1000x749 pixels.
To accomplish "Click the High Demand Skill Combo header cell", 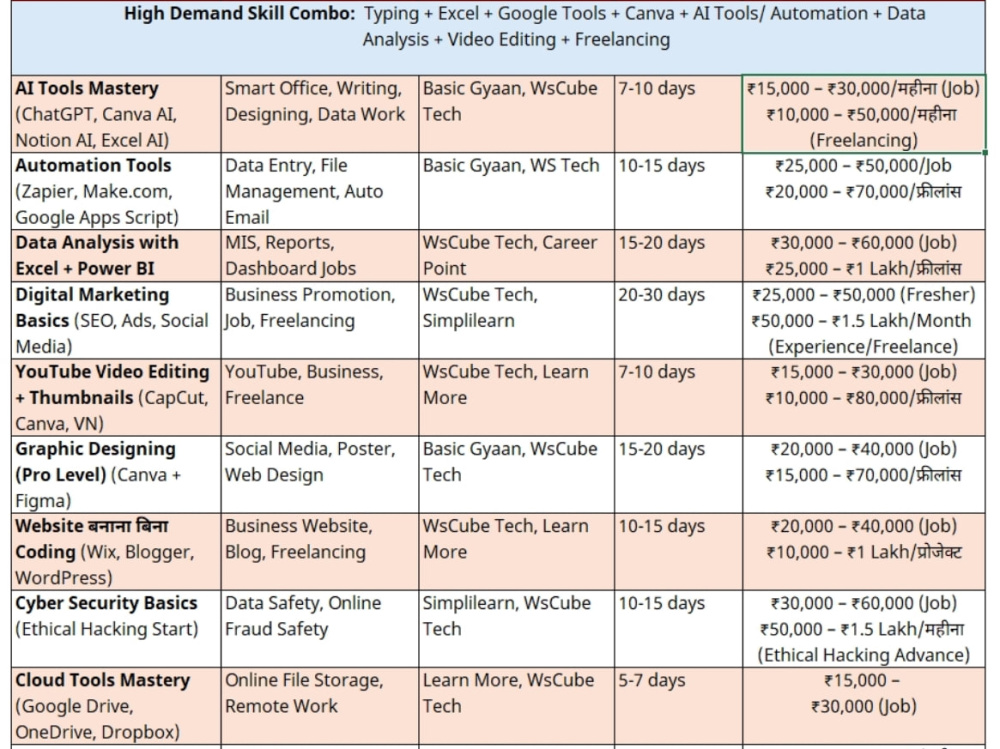I will (x=498, y=38).
